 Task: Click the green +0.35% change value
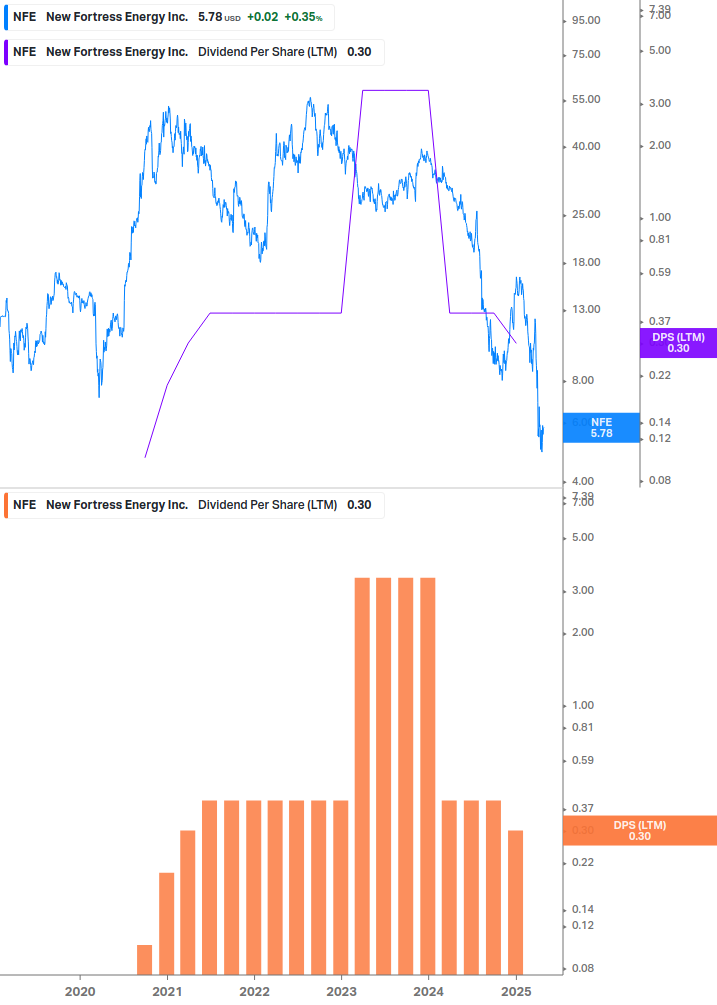304,17
